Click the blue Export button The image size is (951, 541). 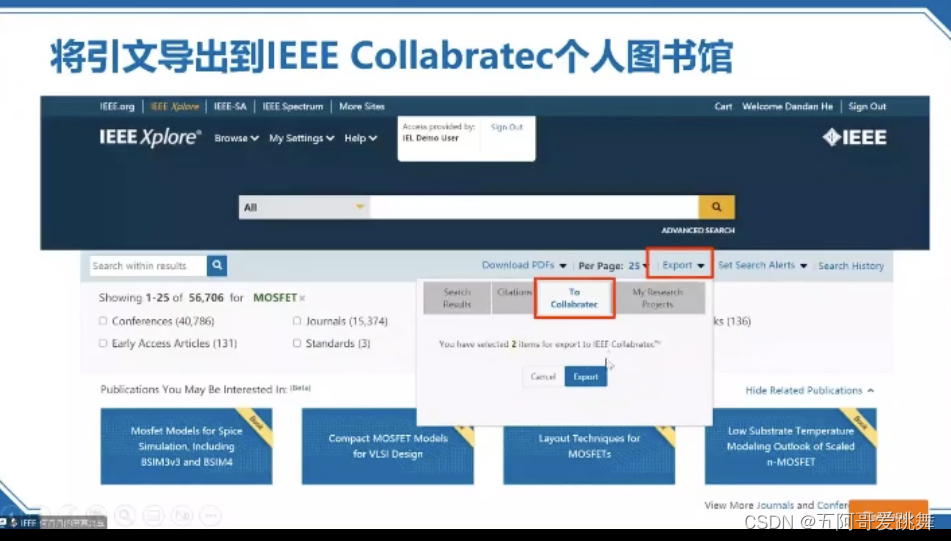(586, 377)
